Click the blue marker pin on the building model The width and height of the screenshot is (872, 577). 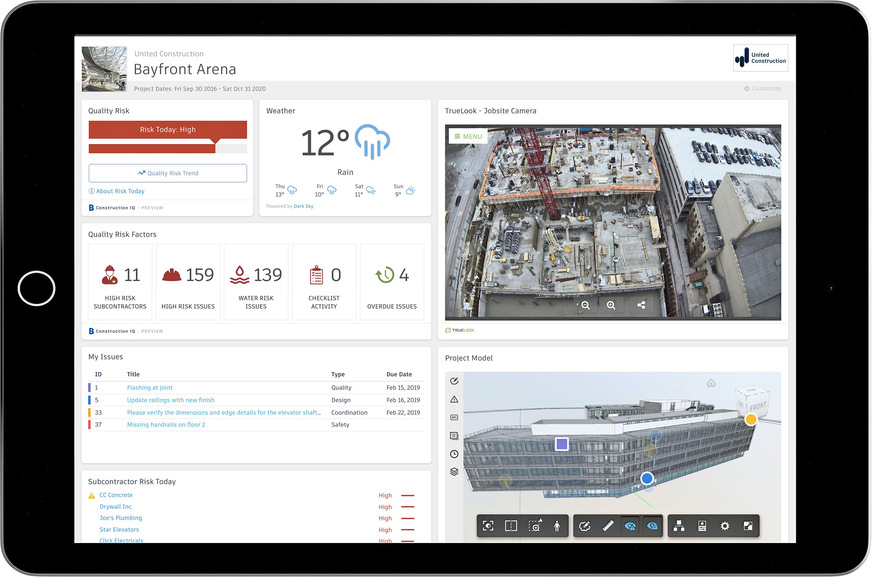tap(648, 479)
